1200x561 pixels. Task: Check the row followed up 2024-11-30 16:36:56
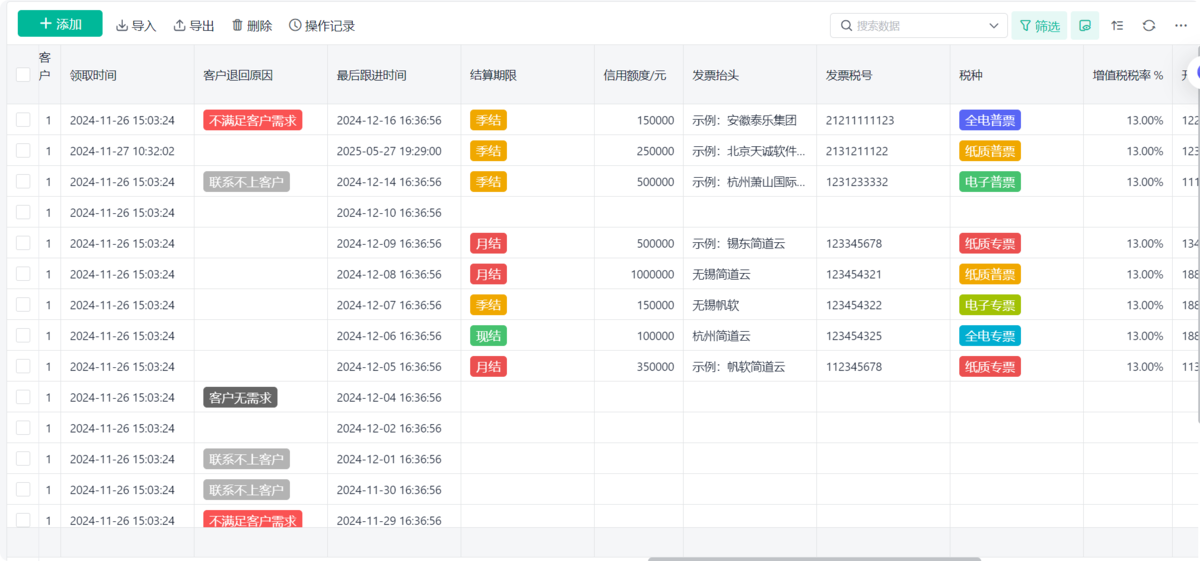pos(23,490)
